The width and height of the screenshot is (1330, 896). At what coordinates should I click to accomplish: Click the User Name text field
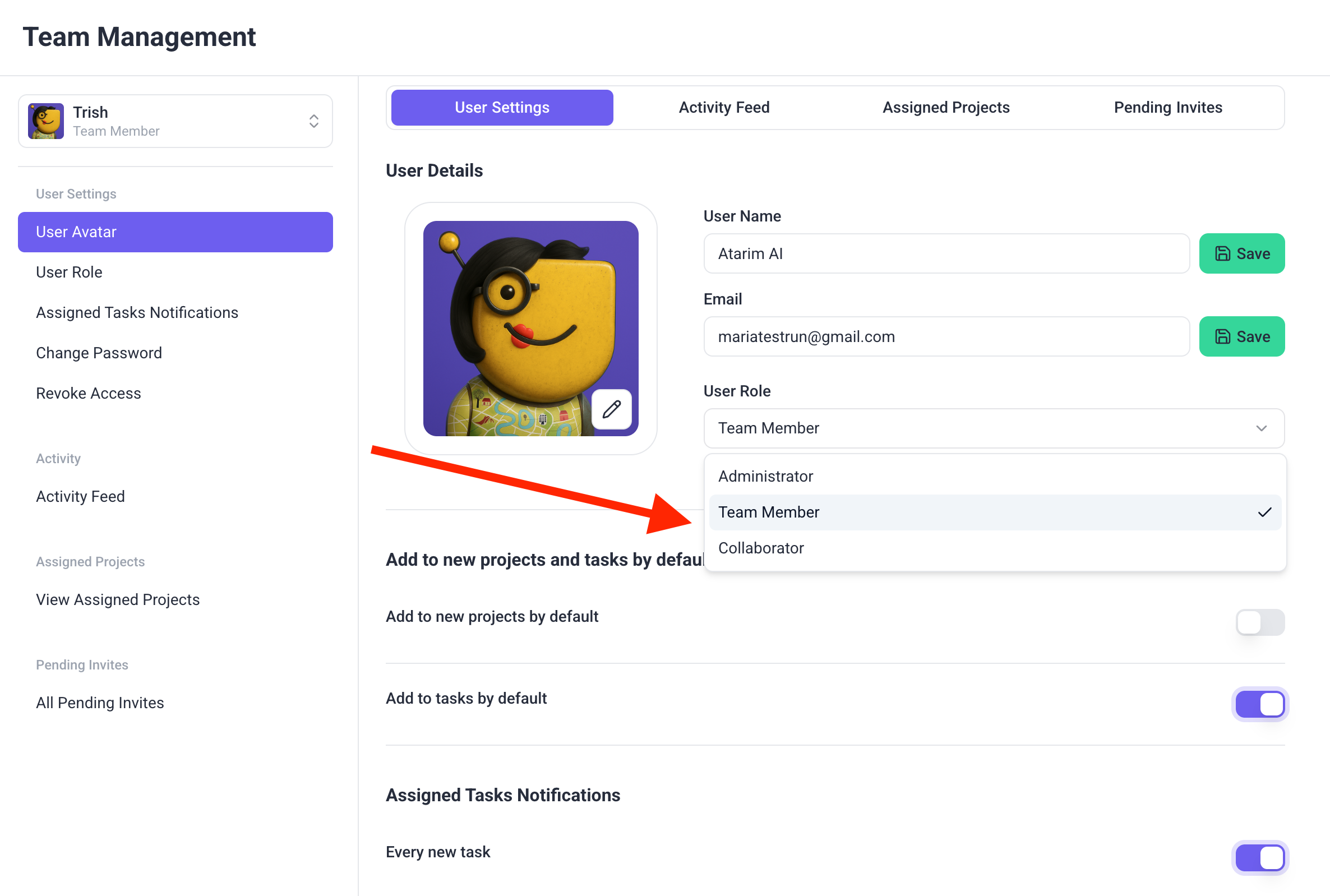946,253
